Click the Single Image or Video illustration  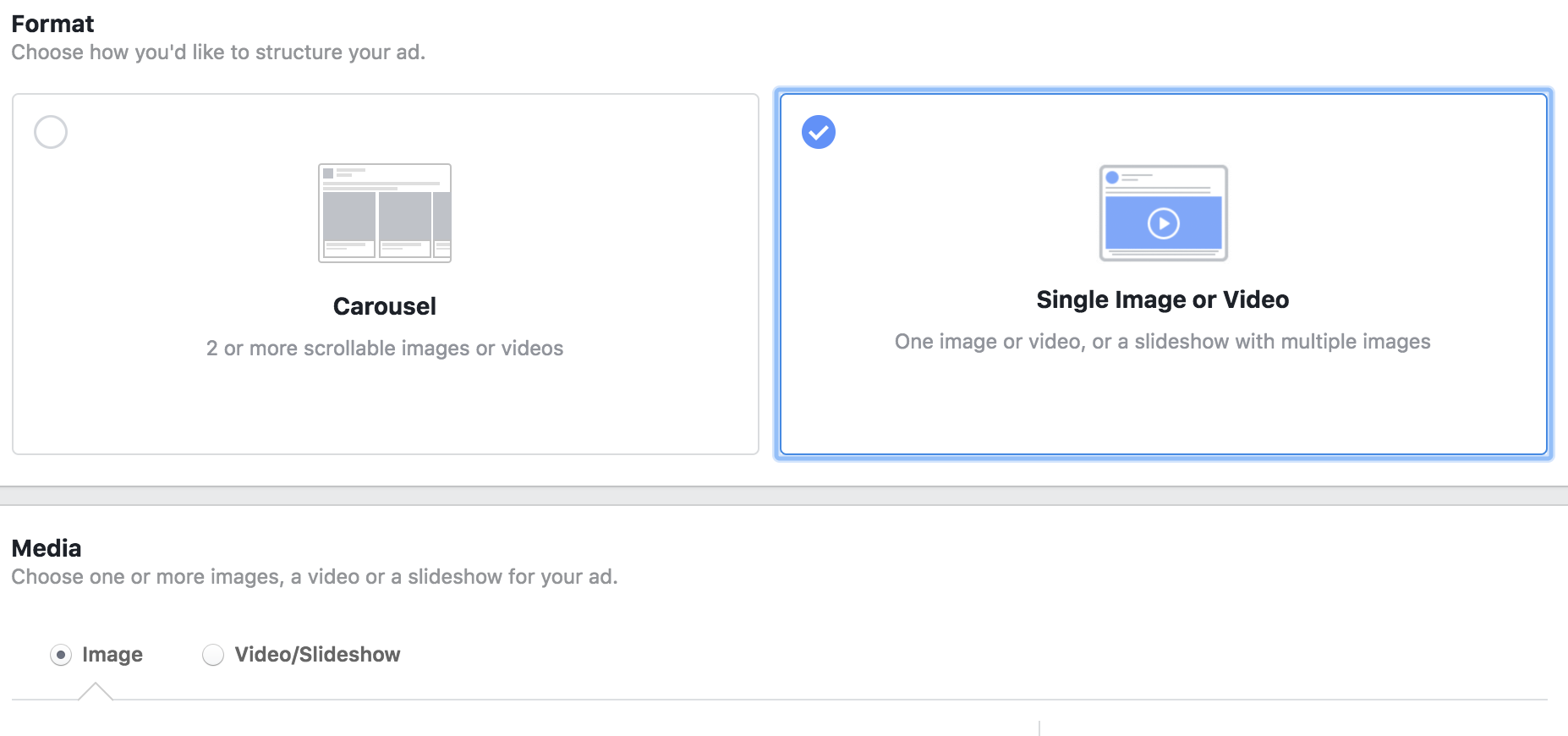[x=1163, y=213]
